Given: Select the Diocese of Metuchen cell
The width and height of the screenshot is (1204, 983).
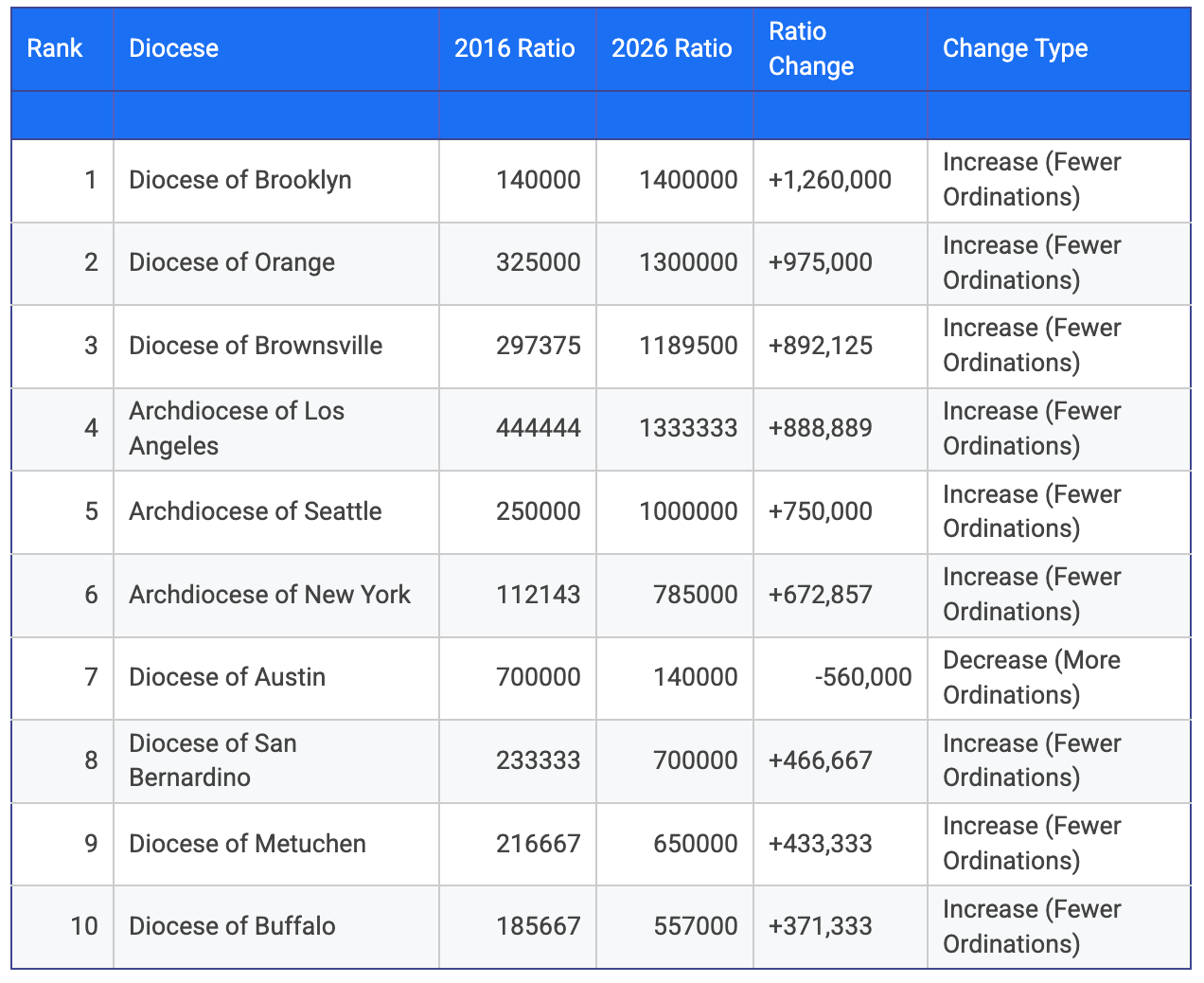Looking at the screenshot, I should 276,845.
